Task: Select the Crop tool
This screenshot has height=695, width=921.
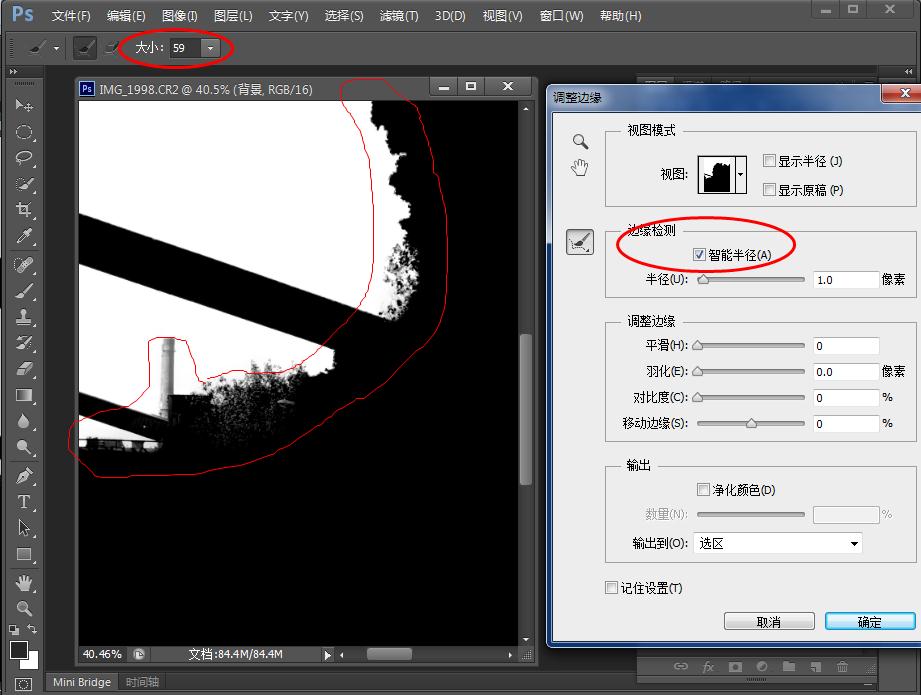Action: coord(24,210)
